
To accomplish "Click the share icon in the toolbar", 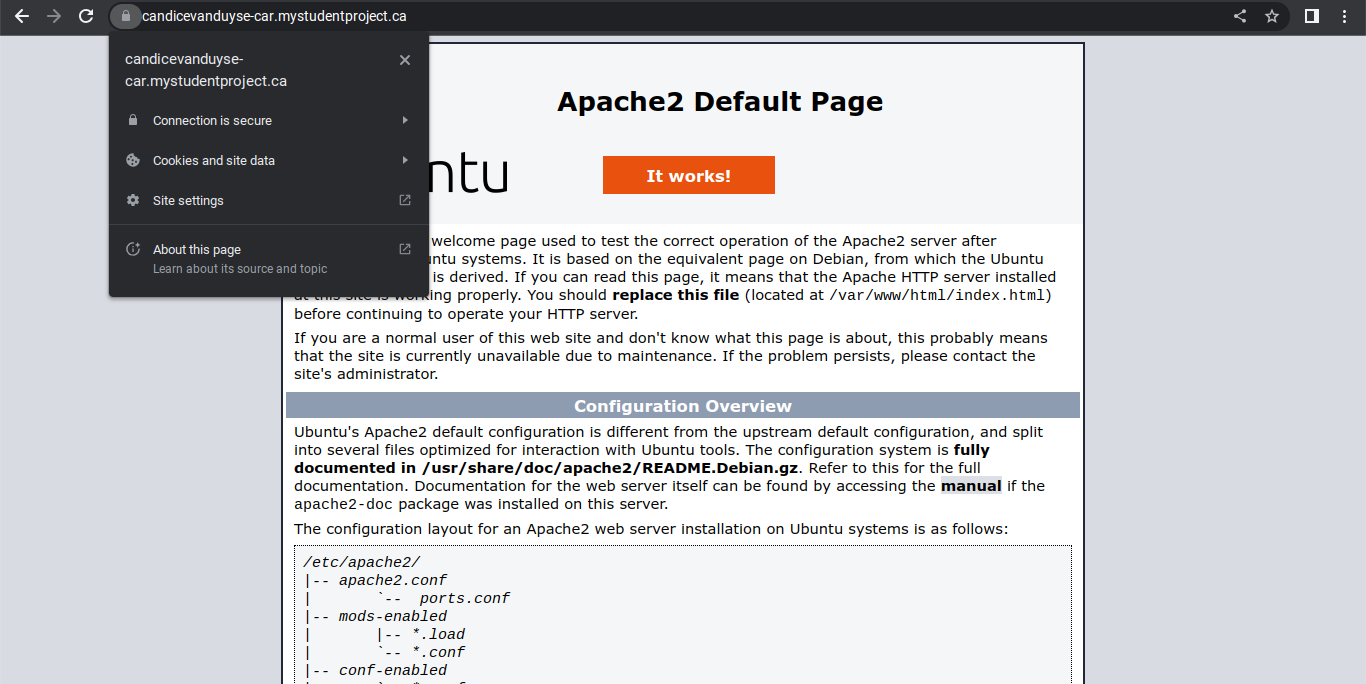I will tap(1239, 16).
